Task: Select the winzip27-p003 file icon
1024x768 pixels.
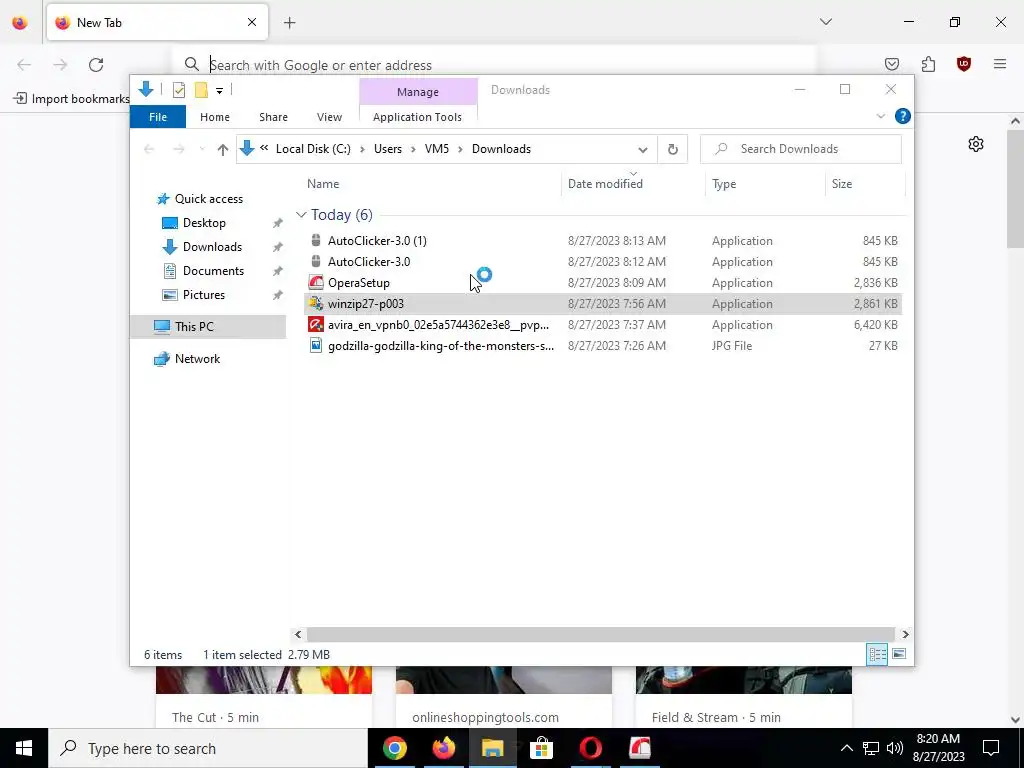Action: [316, 304]
